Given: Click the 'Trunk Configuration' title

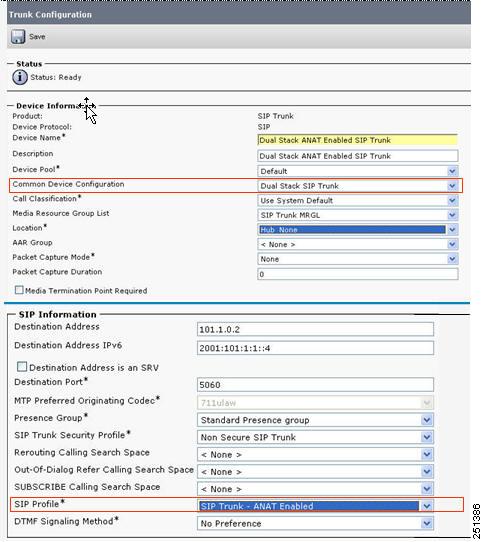Looking at the screenshot, I should click(50, 15).
